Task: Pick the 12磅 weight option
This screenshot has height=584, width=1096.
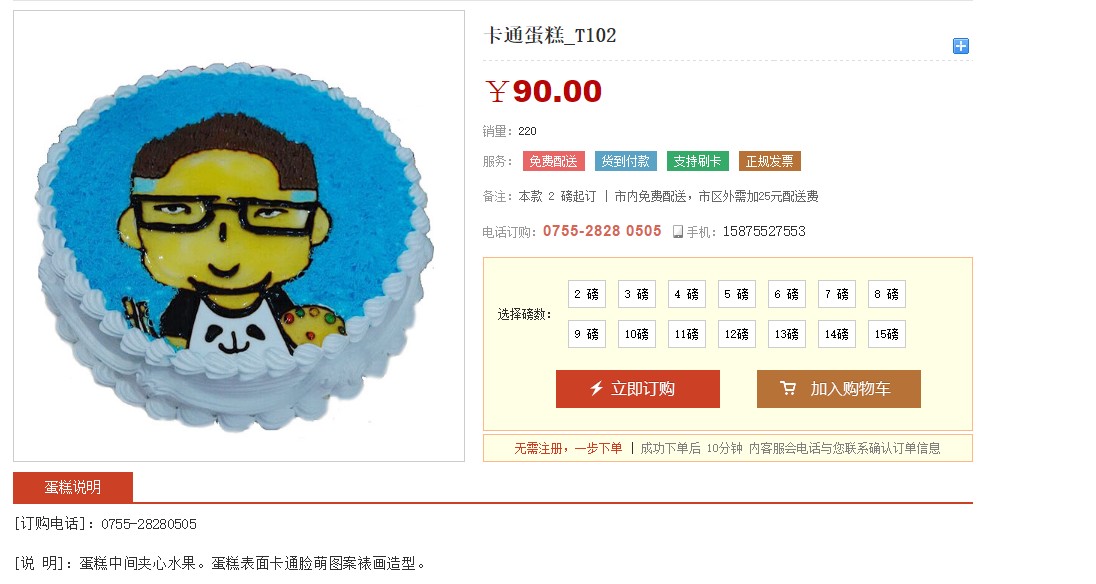Action: point(737,334)
